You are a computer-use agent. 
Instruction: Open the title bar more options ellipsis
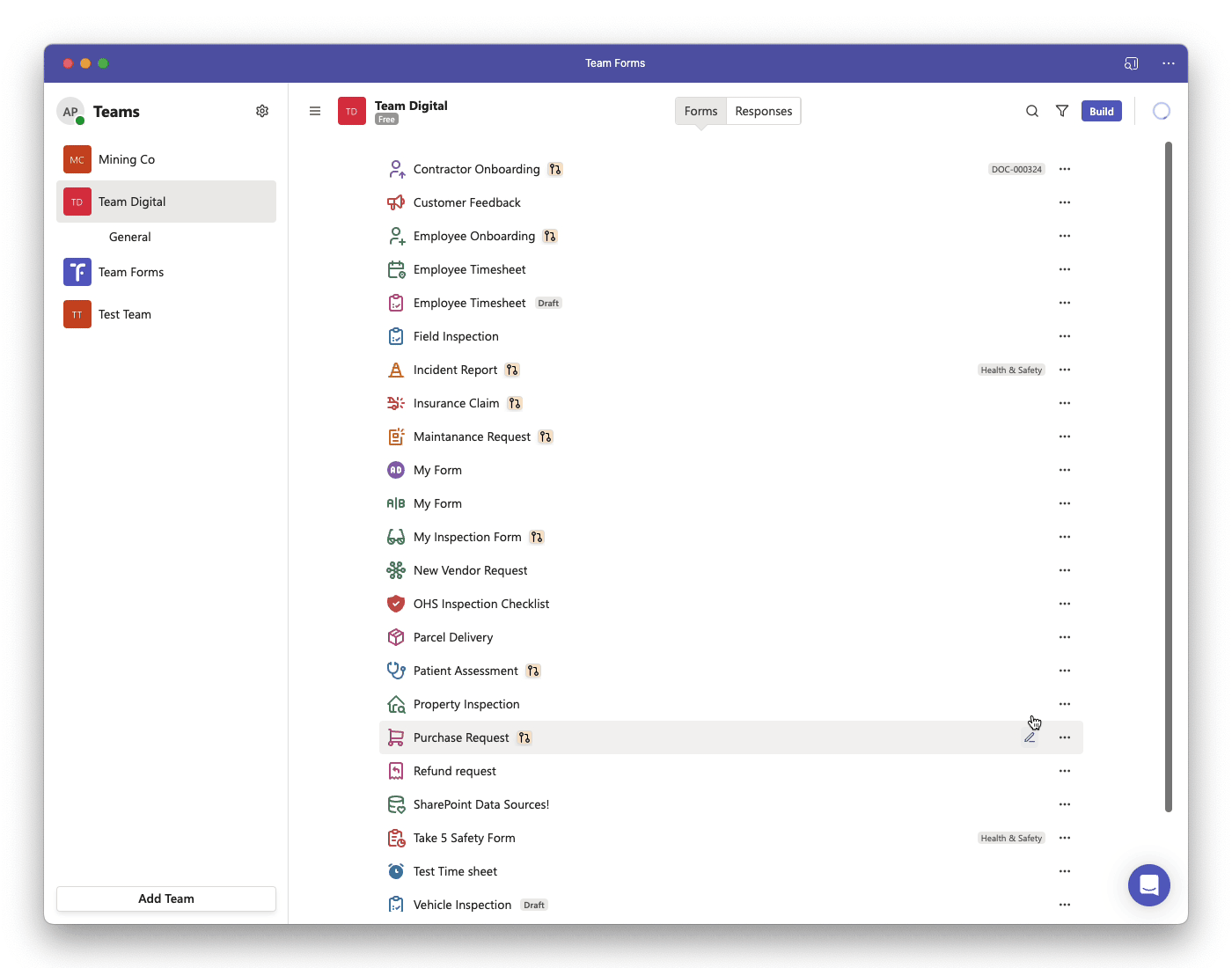(x=1169, y=63)
